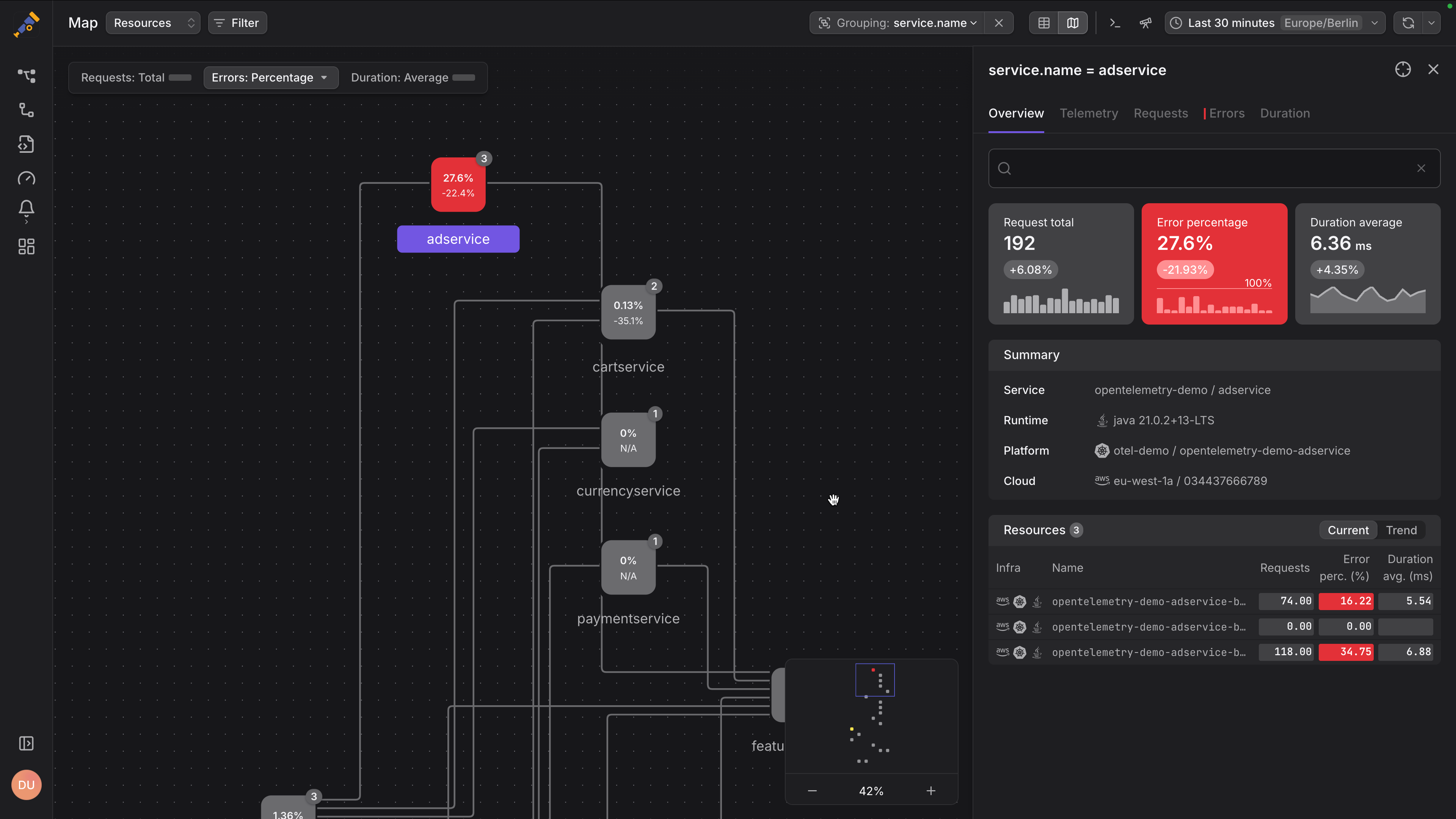Open the Duration tab
Viewport: 1456px width, 819px height.
tap(1285, 113)
